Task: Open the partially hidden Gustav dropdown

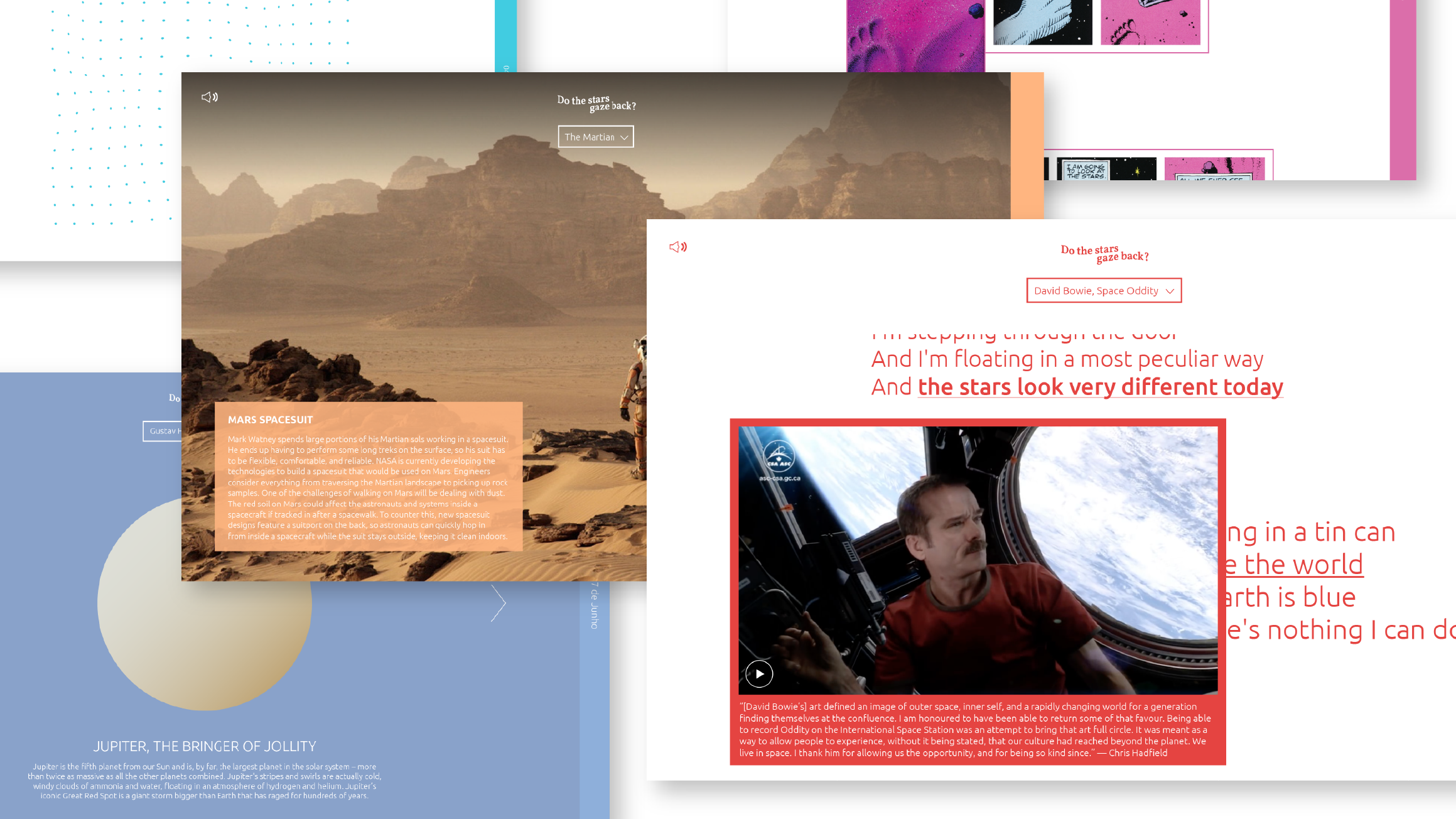Action: pyautogui.click(x=163, y=431)
